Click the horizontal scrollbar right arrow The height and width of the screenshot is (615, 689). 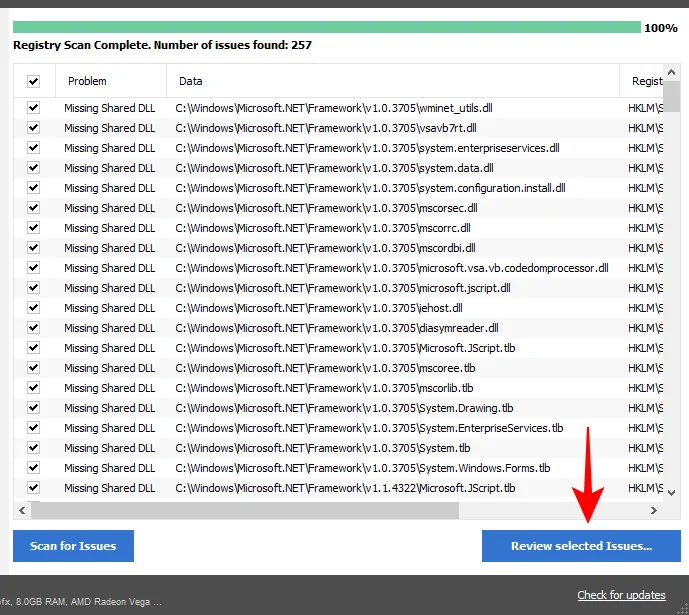pos(654,510)
